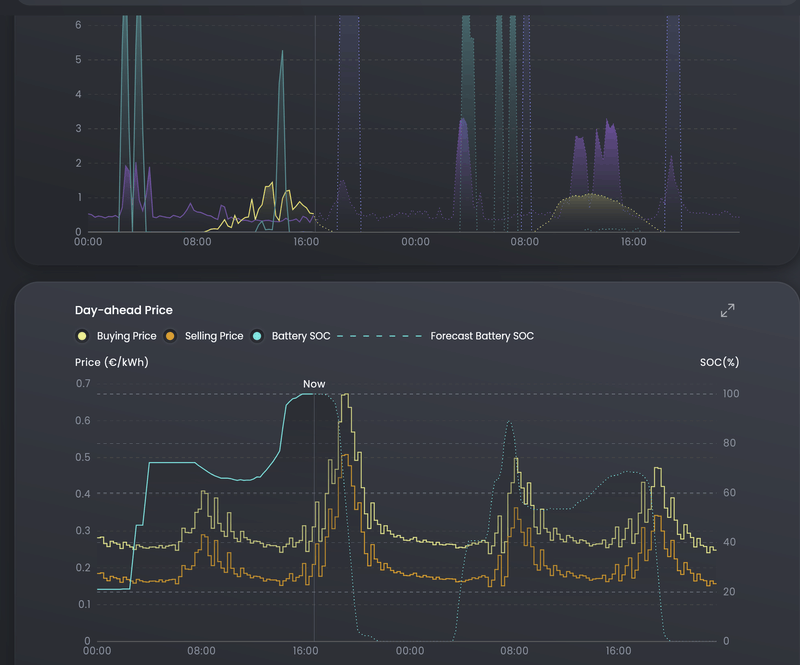Click the orange Selling Price color dot
800x665 pixels.
coord(170,336)
